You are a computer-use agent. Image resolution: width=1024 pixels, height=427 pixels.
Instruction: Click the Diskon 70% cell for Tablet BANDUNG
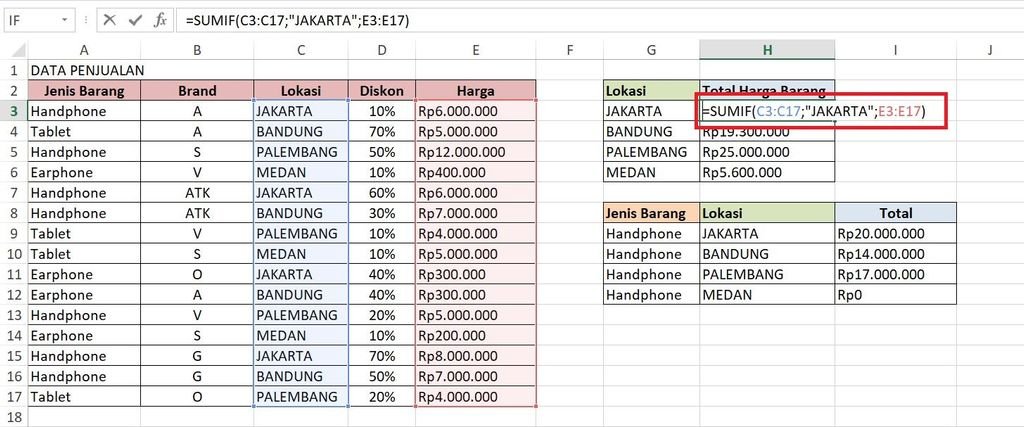tap(381, 132)
